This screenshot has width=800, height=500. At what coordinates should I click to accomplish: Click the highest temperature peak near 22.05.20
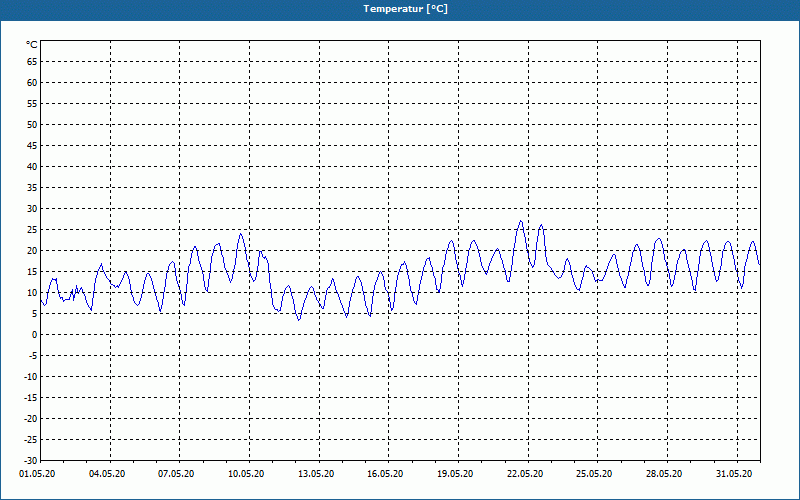click(520, 221)
